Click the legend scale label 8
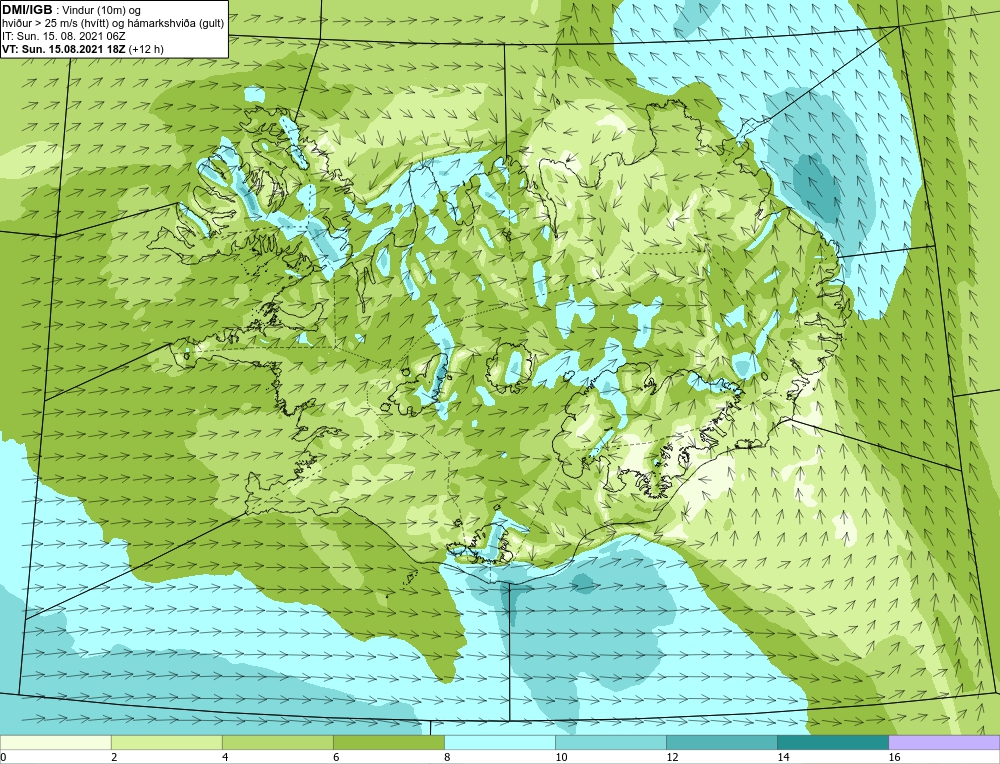 [x=447, y=757]
